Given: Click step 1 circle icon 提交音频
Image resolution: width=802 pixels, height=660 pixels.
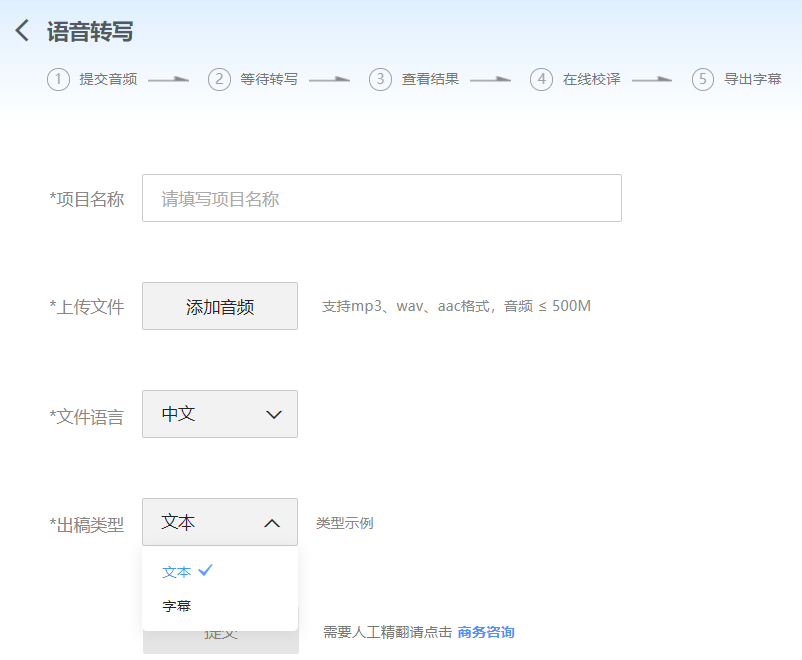Looking at the screenshot, I should (58, 79).
